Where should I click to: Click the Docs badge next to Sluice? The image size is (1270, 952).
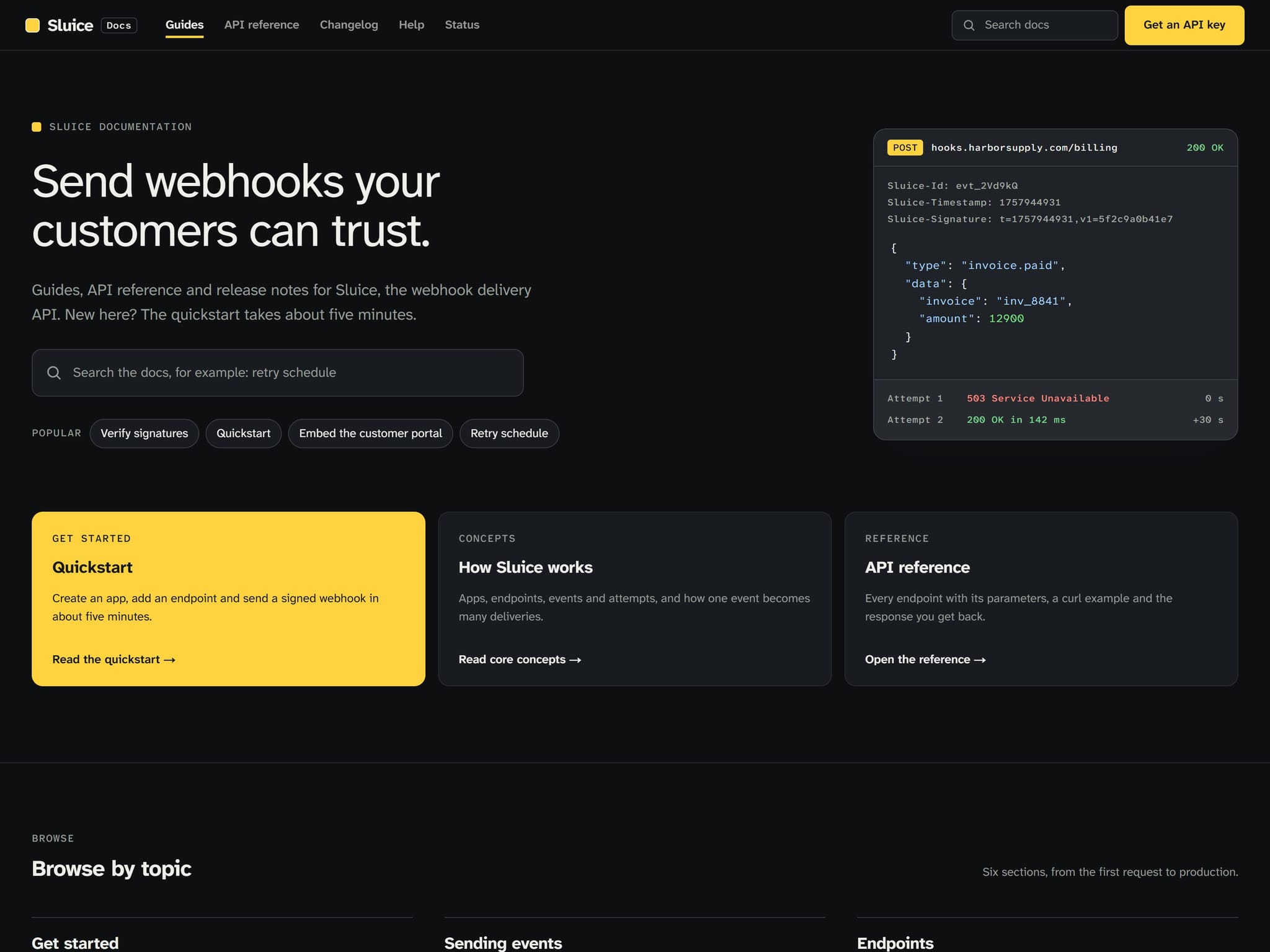pyautogui.click(x=118, y=25)
